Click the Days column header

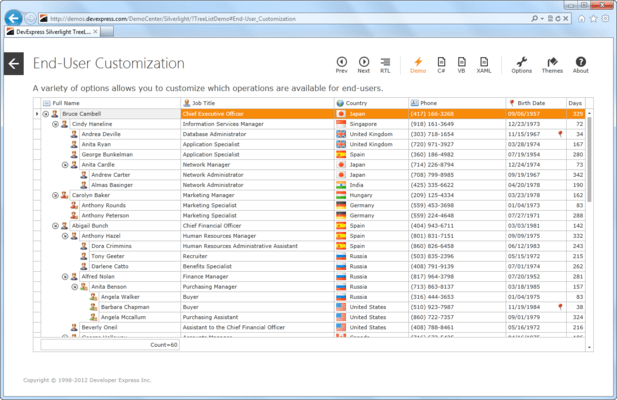576,103
